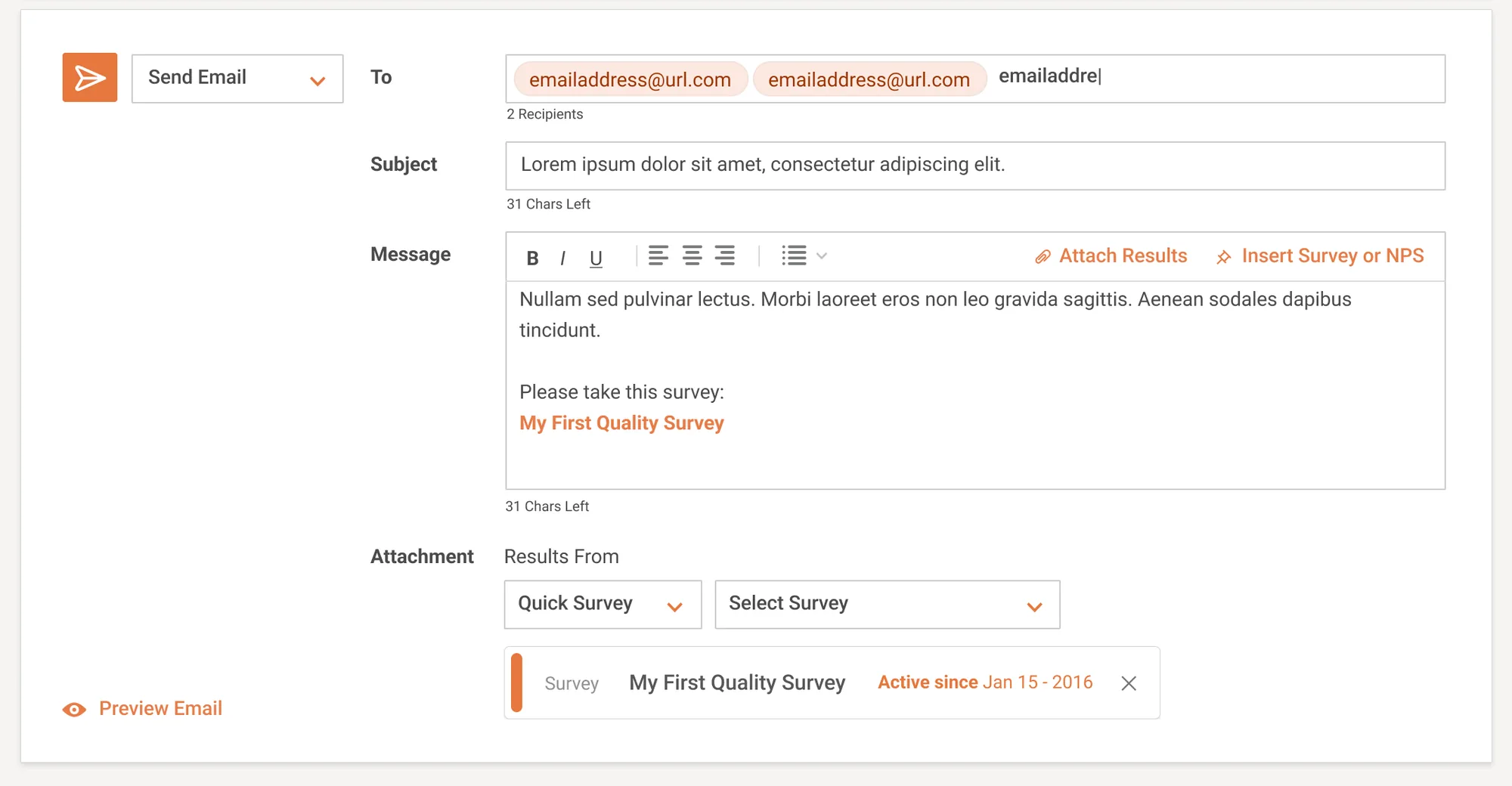
Task: Click the orange send email icon
Action: pos(90,77)
